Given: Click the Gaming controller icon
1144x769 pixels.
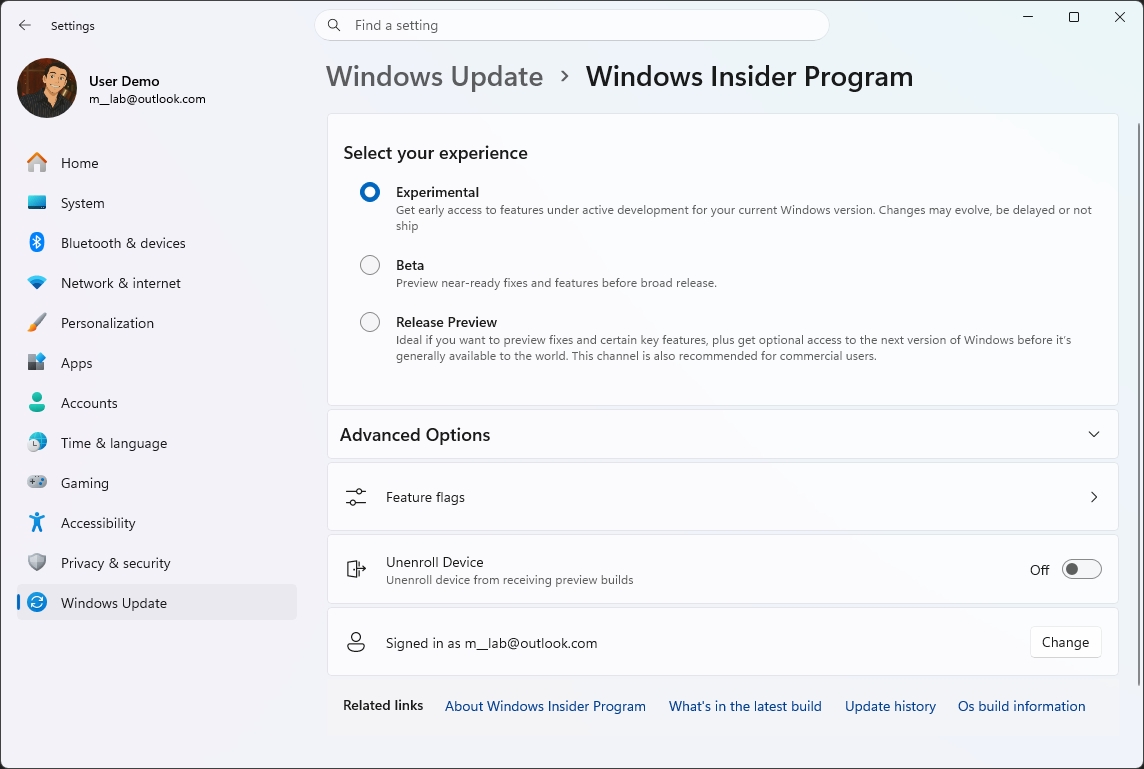Looking at the screenshot, I should coord(36,482).
